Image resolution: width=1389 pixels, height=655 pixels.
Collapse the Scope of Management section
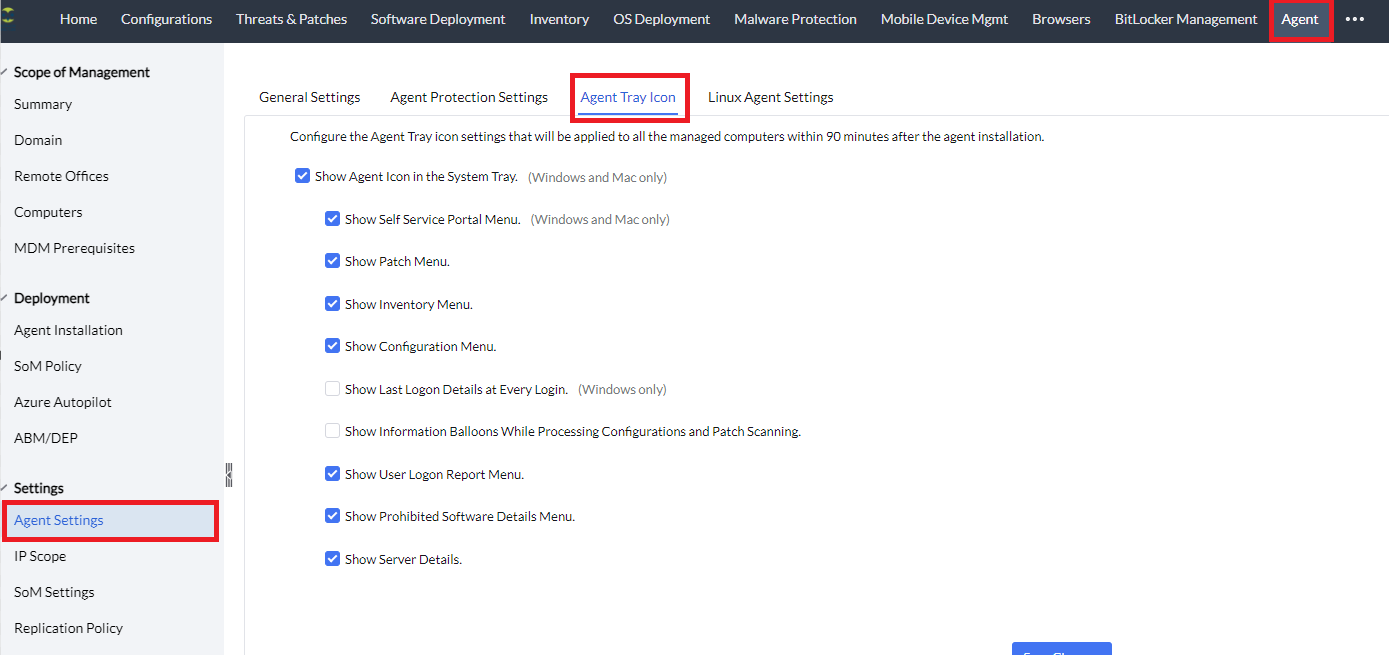click(x=4, y=72)
